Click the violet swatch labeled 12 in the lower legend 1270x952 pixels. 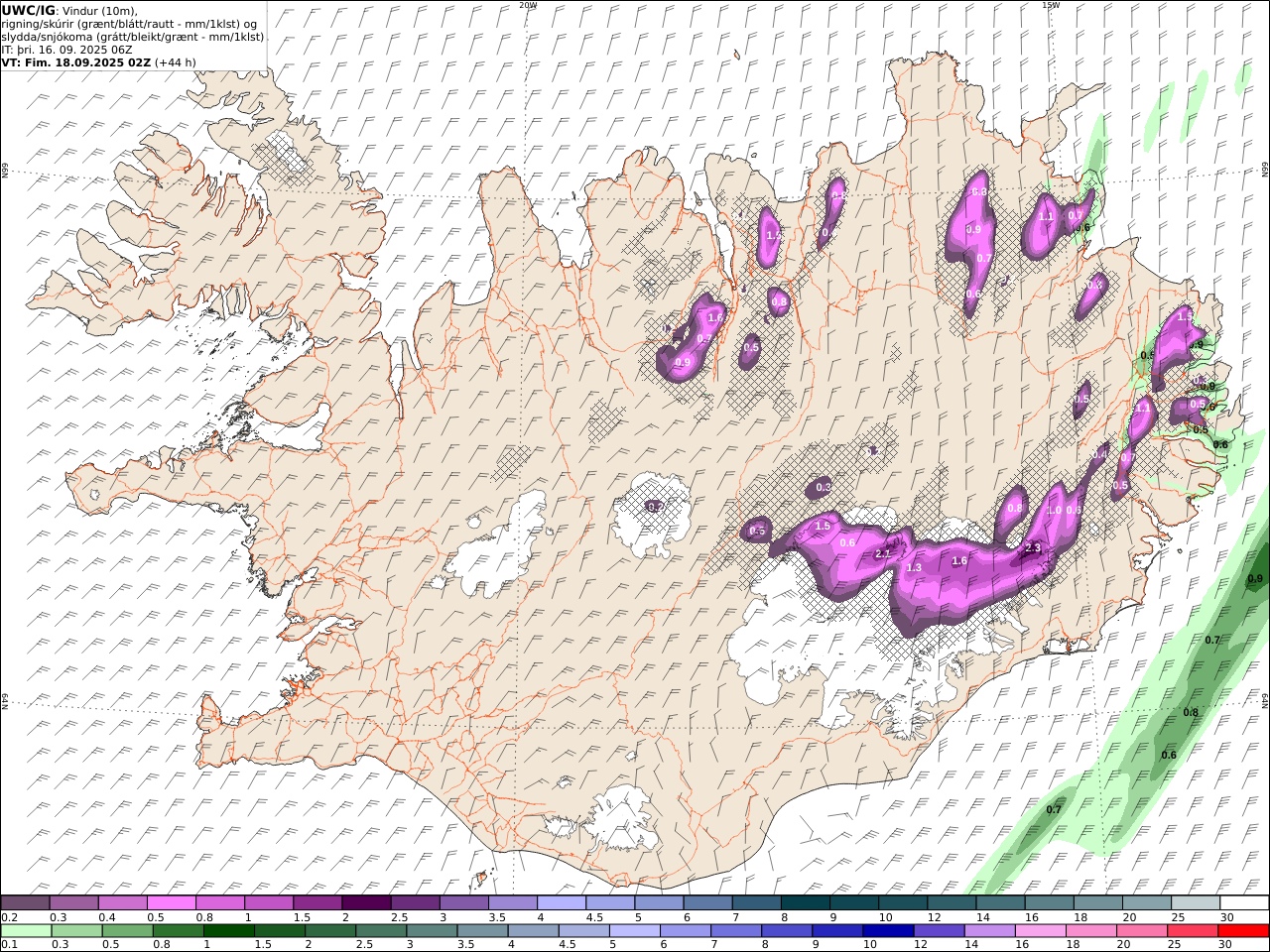pos(939,930)
